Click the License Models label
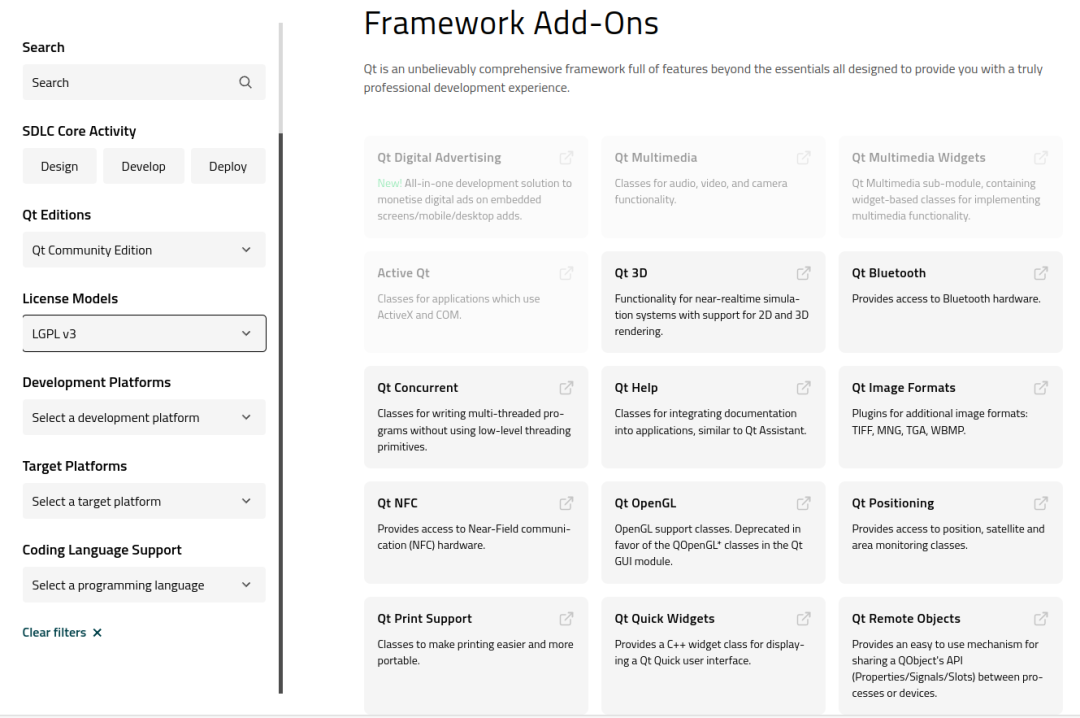 click(70, 298)
